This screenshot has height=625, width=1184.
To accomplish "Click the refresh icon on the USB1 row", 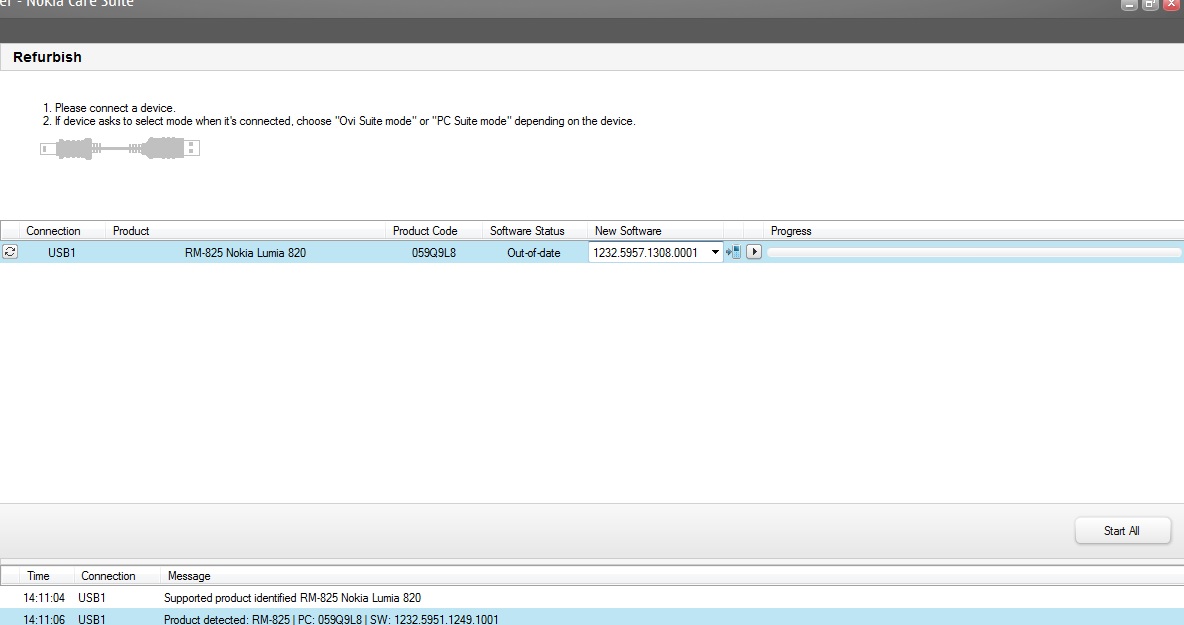I will [x=10, y=252].
